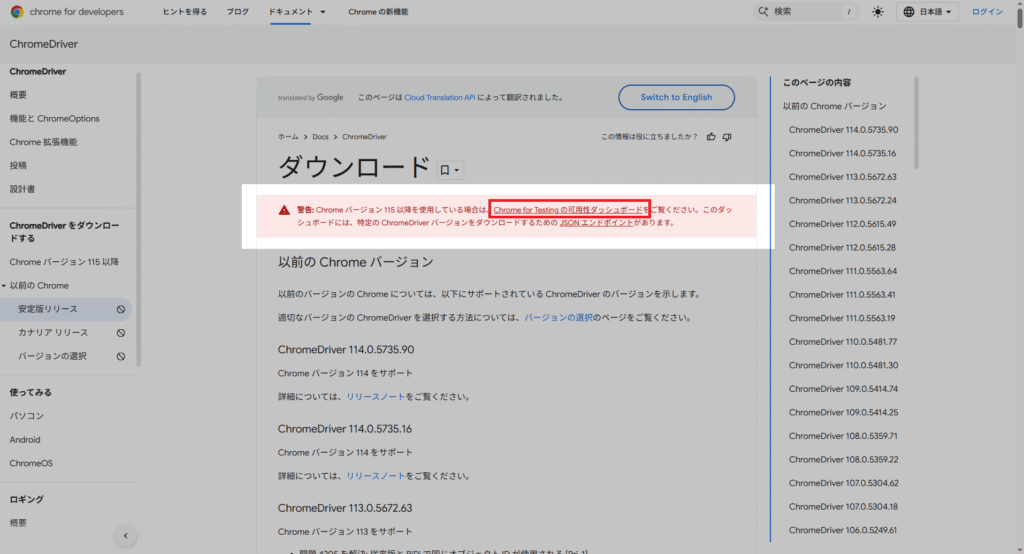The width and height of the screenshot is (1024, 554).
Task: Jump to ChromeDriver 111.0.5563.41 in the page contents
Action: point(842,295)
